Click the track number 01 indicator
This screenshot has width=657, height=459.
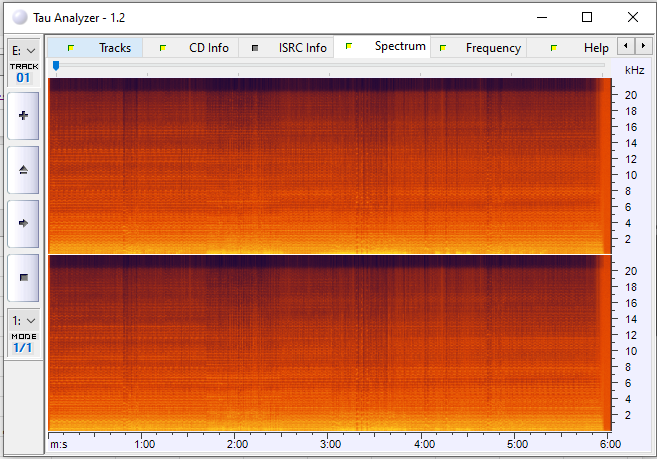coord(23,77)
